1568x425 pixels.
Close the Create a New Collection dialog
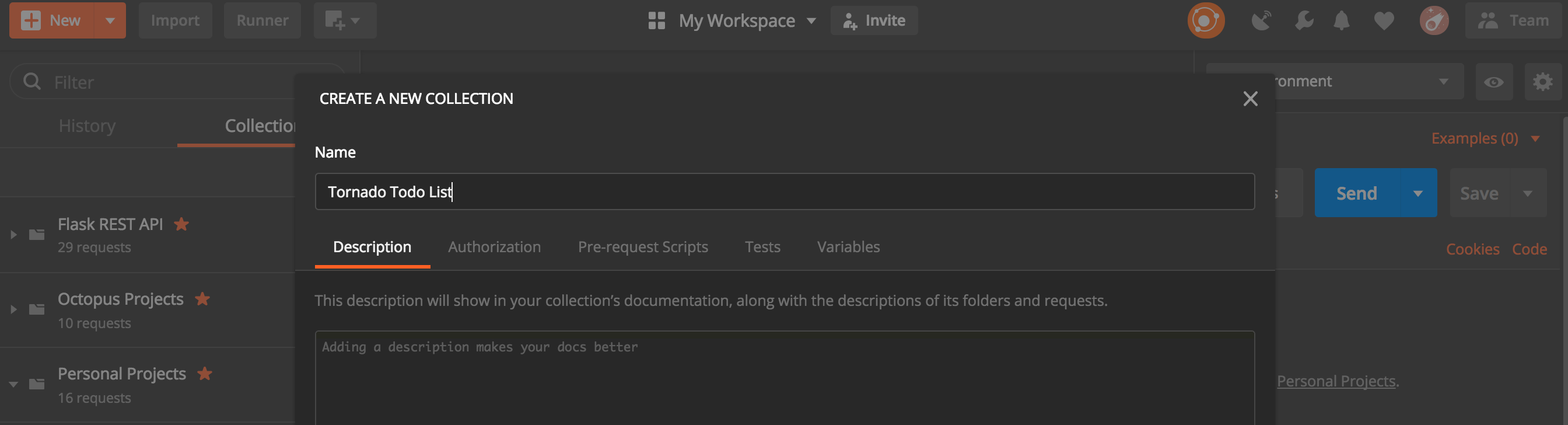click(x=1250, y=99)
